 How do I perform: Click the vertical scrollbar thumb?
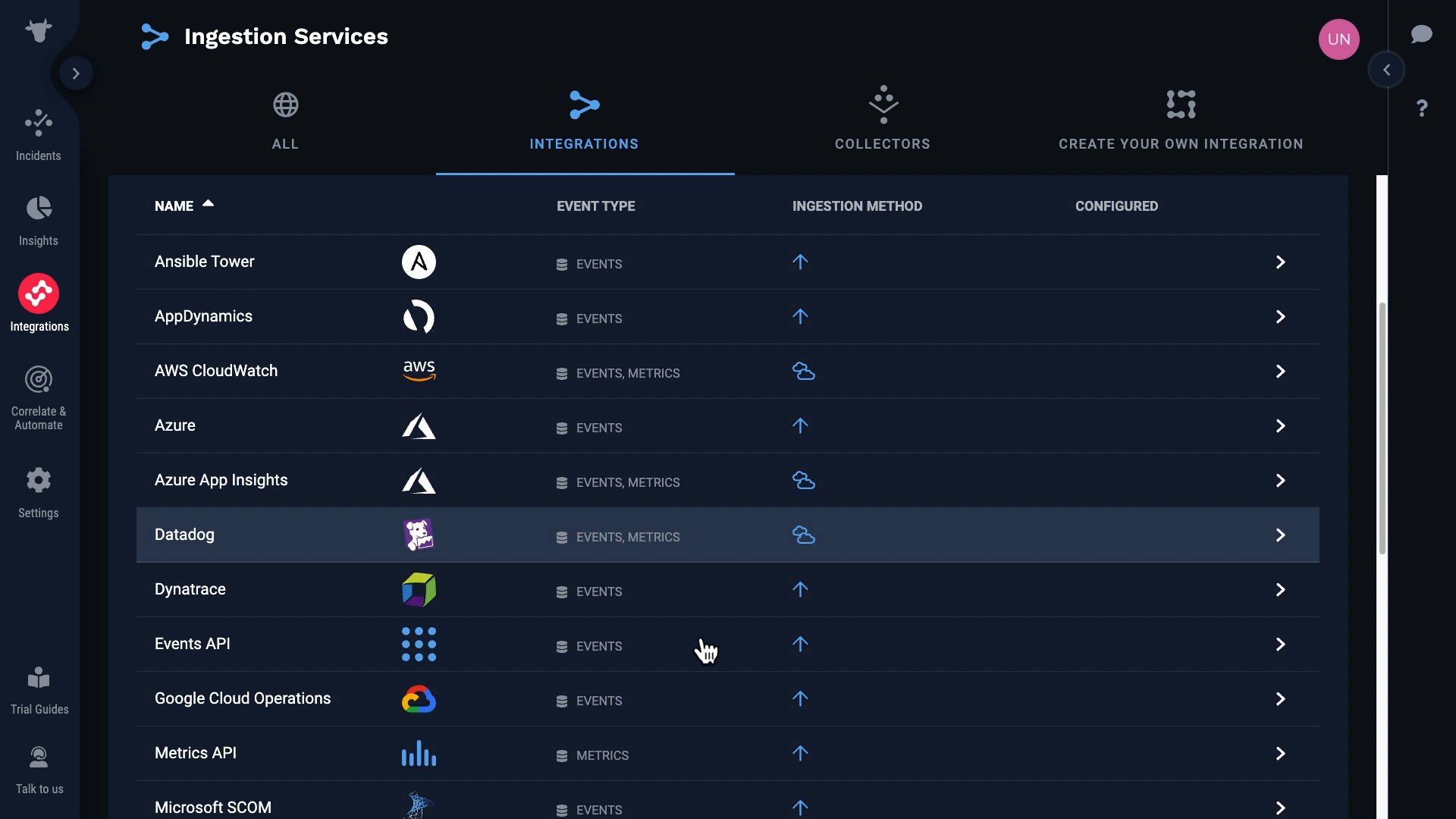click(x=1382, y=428)
